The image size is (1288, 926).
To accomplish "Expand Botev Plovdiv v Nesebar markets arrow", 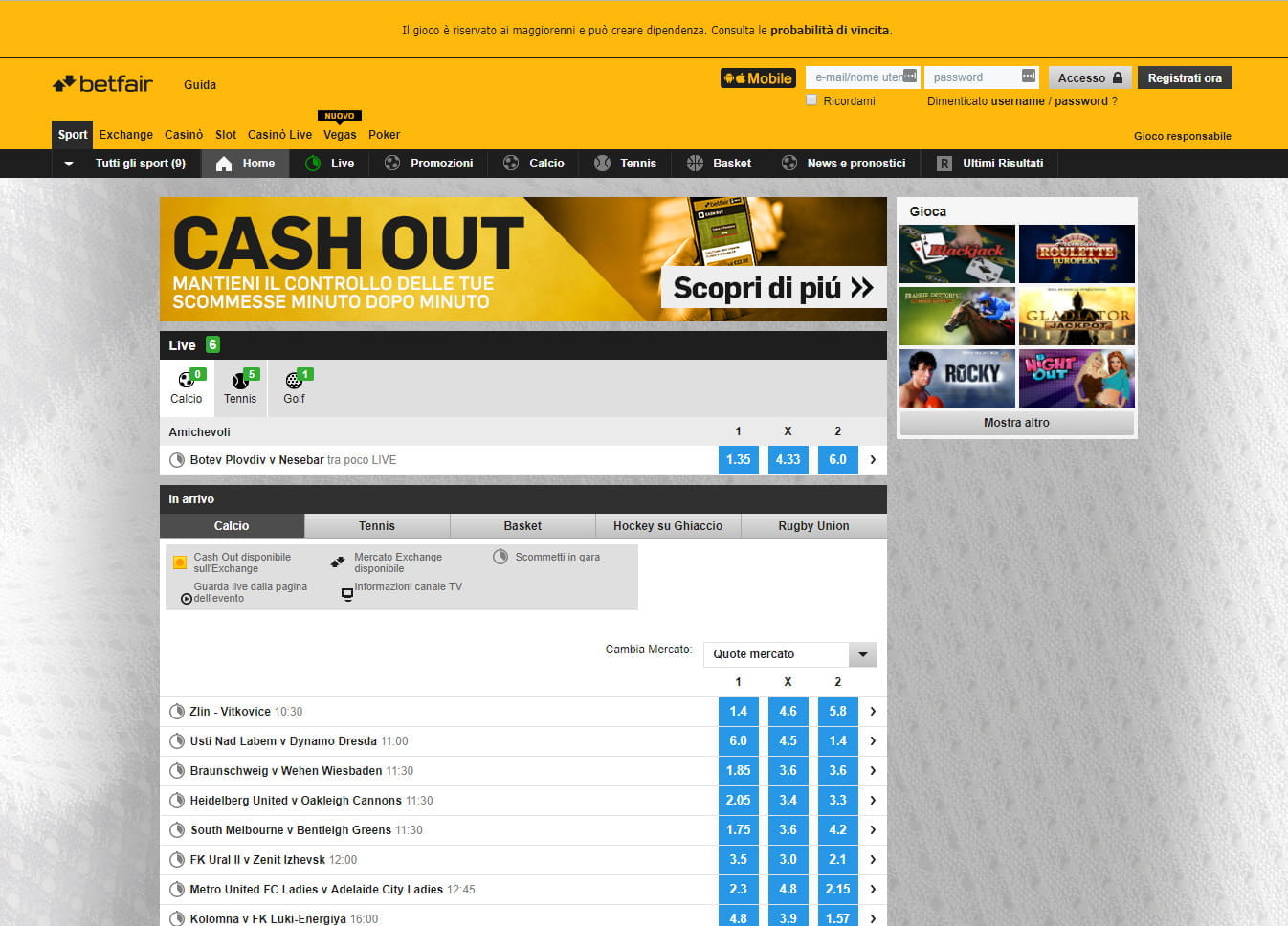I will (873, 460).
